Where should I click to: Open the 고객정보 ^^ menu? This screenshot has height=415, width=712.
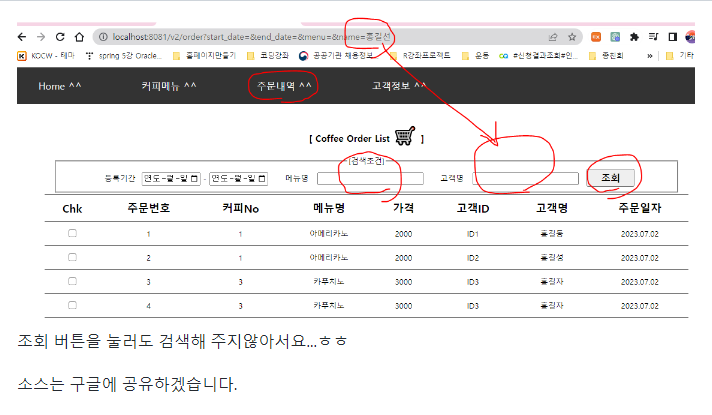coord(399,86)
